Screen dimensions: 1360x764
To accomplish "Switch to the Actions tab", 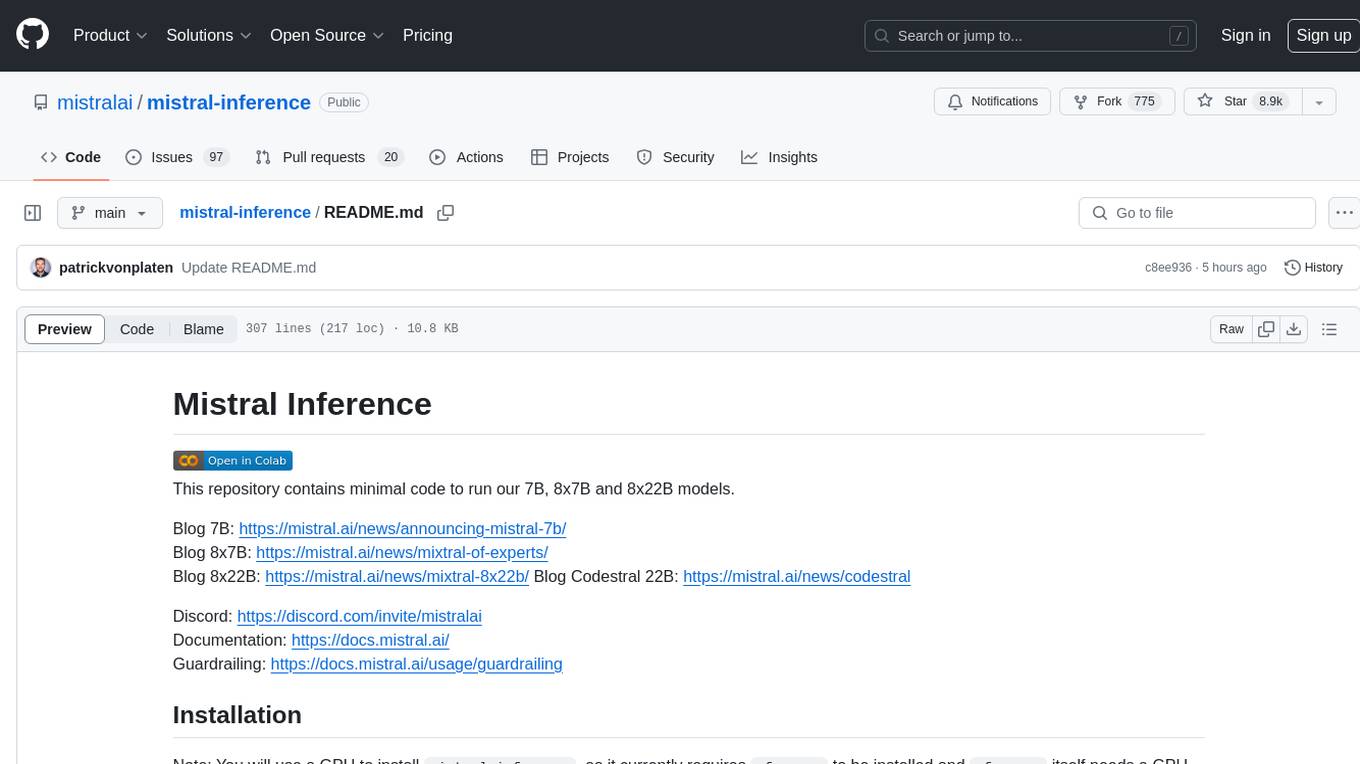I will click(x=466, y=157).
